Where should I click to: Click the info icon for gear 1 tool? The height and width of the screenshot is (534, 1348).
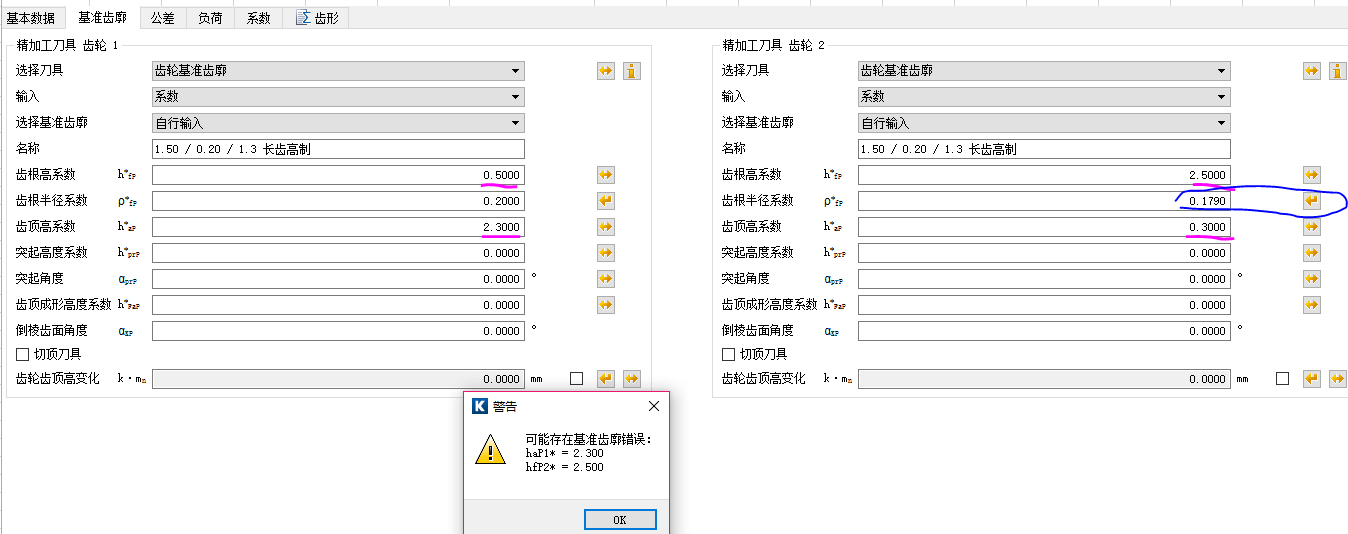coord(632,71)
